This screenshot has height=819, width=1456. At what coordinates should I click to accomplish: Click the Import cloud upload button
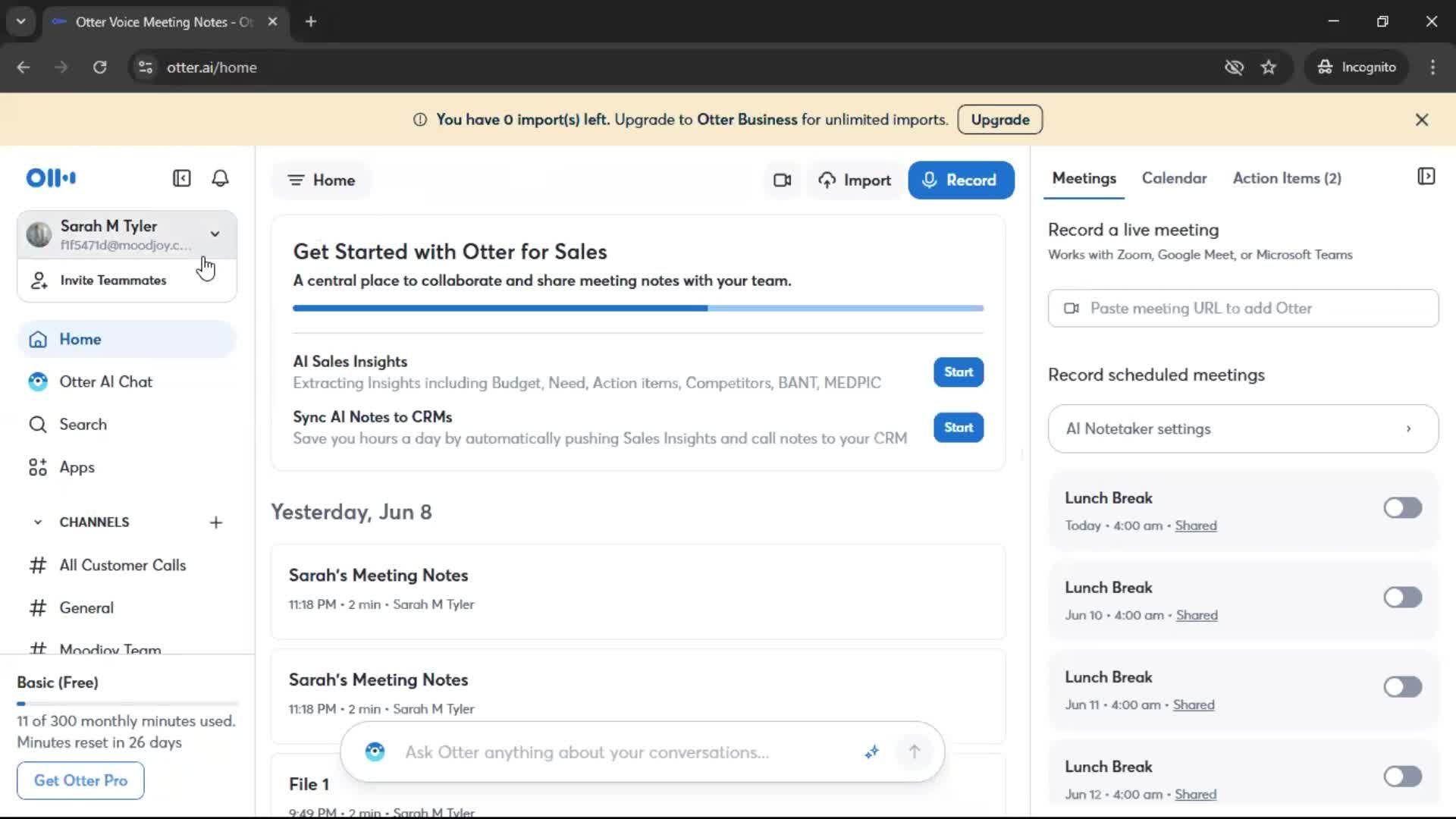point(855,180)
